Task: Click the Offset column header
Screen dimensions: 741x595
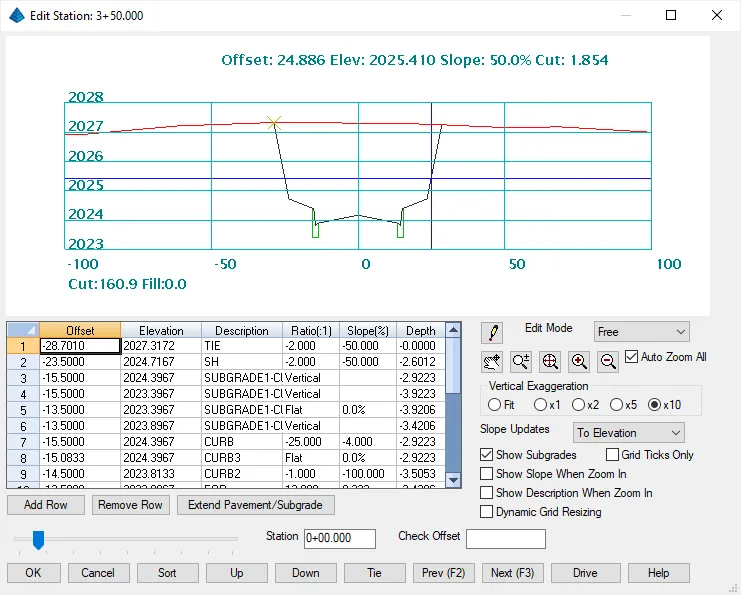Action: (81, 330)
